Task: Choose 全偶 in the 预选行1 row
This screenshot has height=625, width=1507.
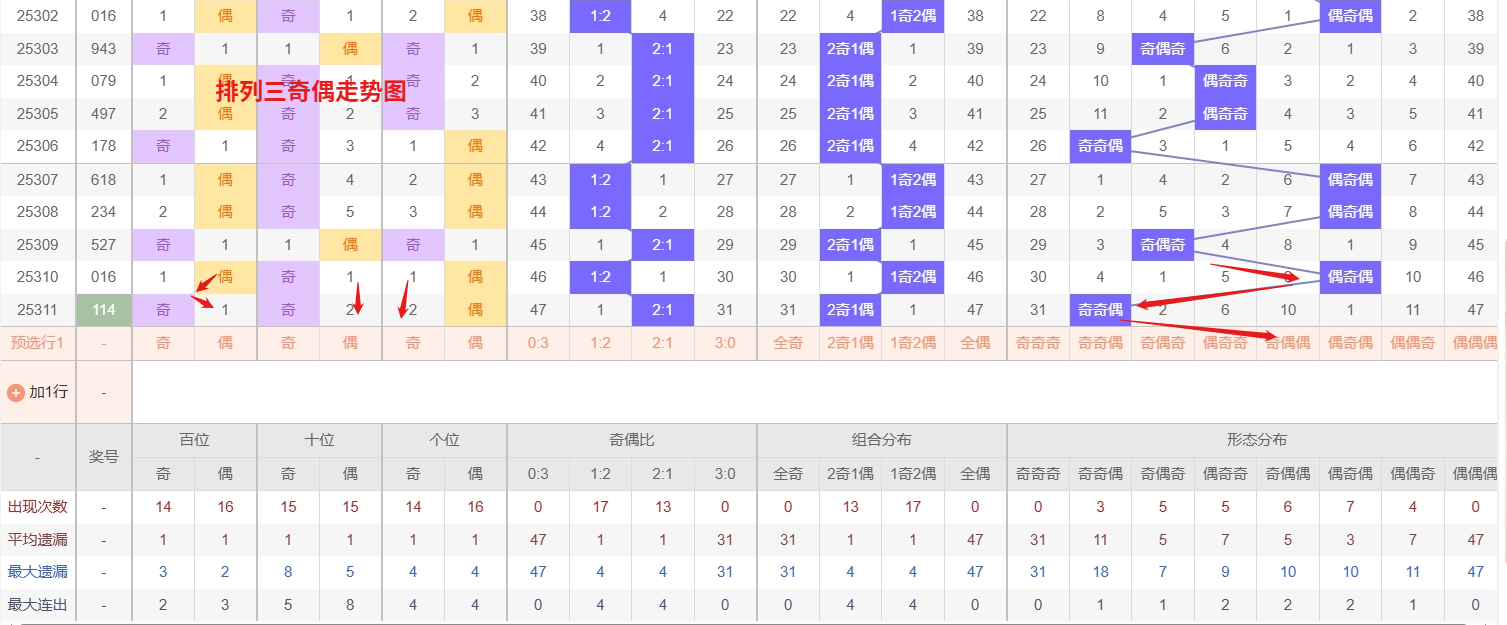Action: tap(975, 343)
